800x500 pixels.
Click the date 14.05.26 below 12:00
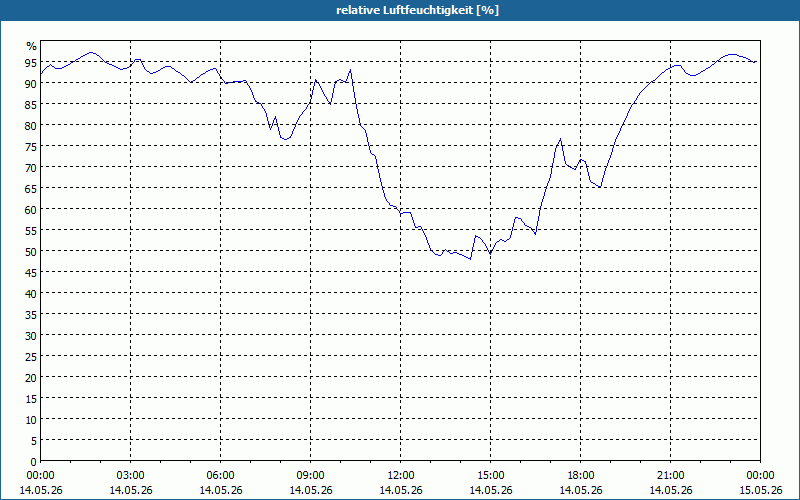point(401,490)
